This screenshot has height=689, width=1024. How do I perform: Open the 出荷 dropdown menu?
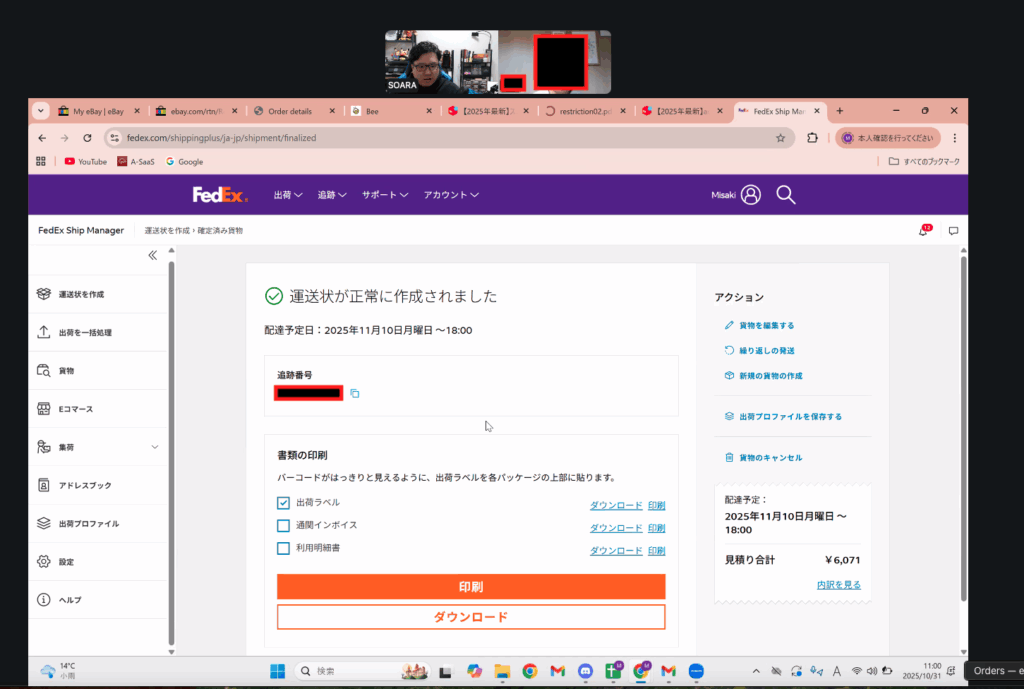pyautogui.click(x=289, y=195)
